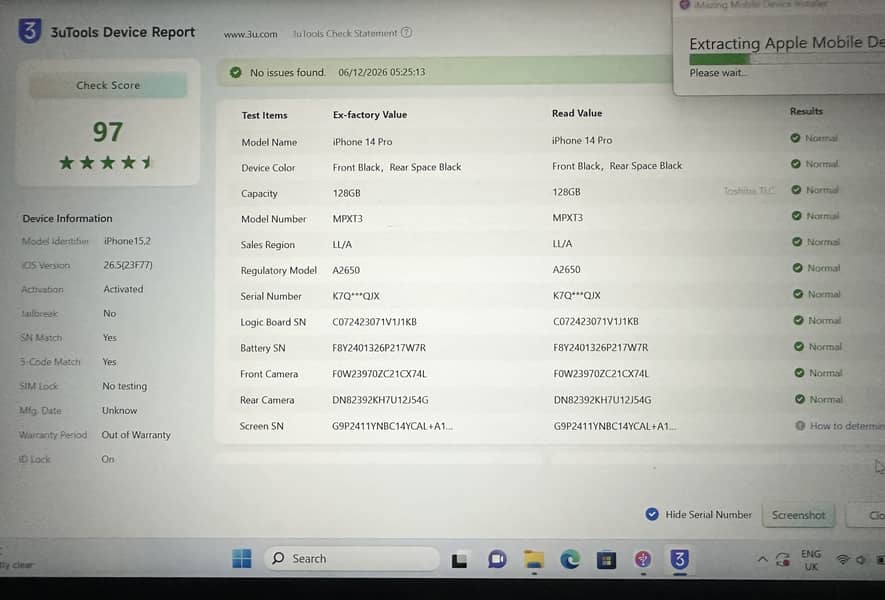Viewport: 885px width, 600px height.
Task: Click the iOS version value 26.5(23F77)
Action: (128, 265)
